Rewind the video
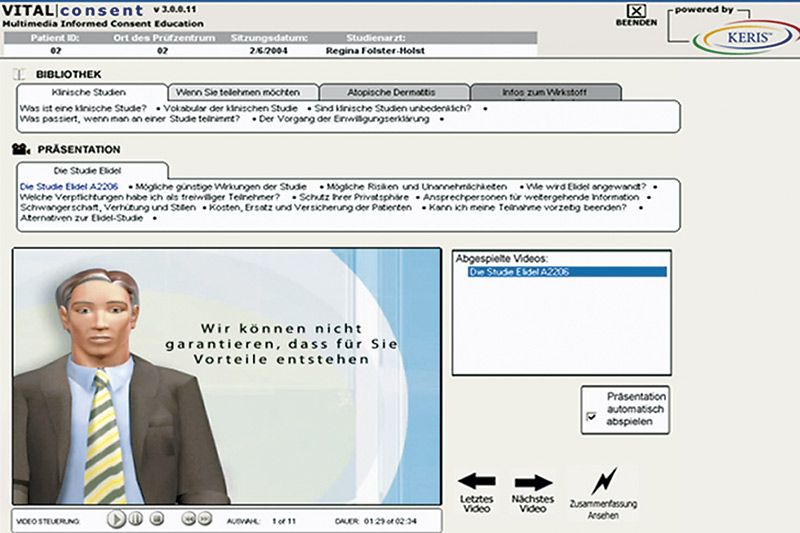The width and height of the screenshot is (800, 533). click(x=188, y=519)
